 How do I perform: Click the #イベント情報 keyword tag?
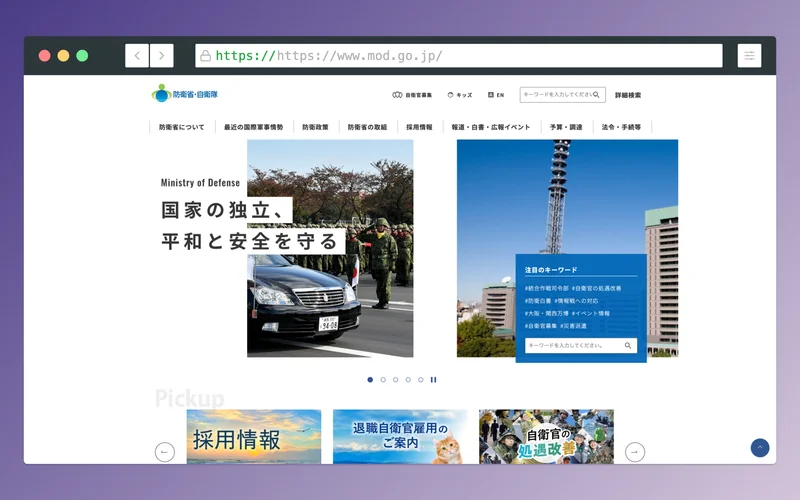(591, 313)
